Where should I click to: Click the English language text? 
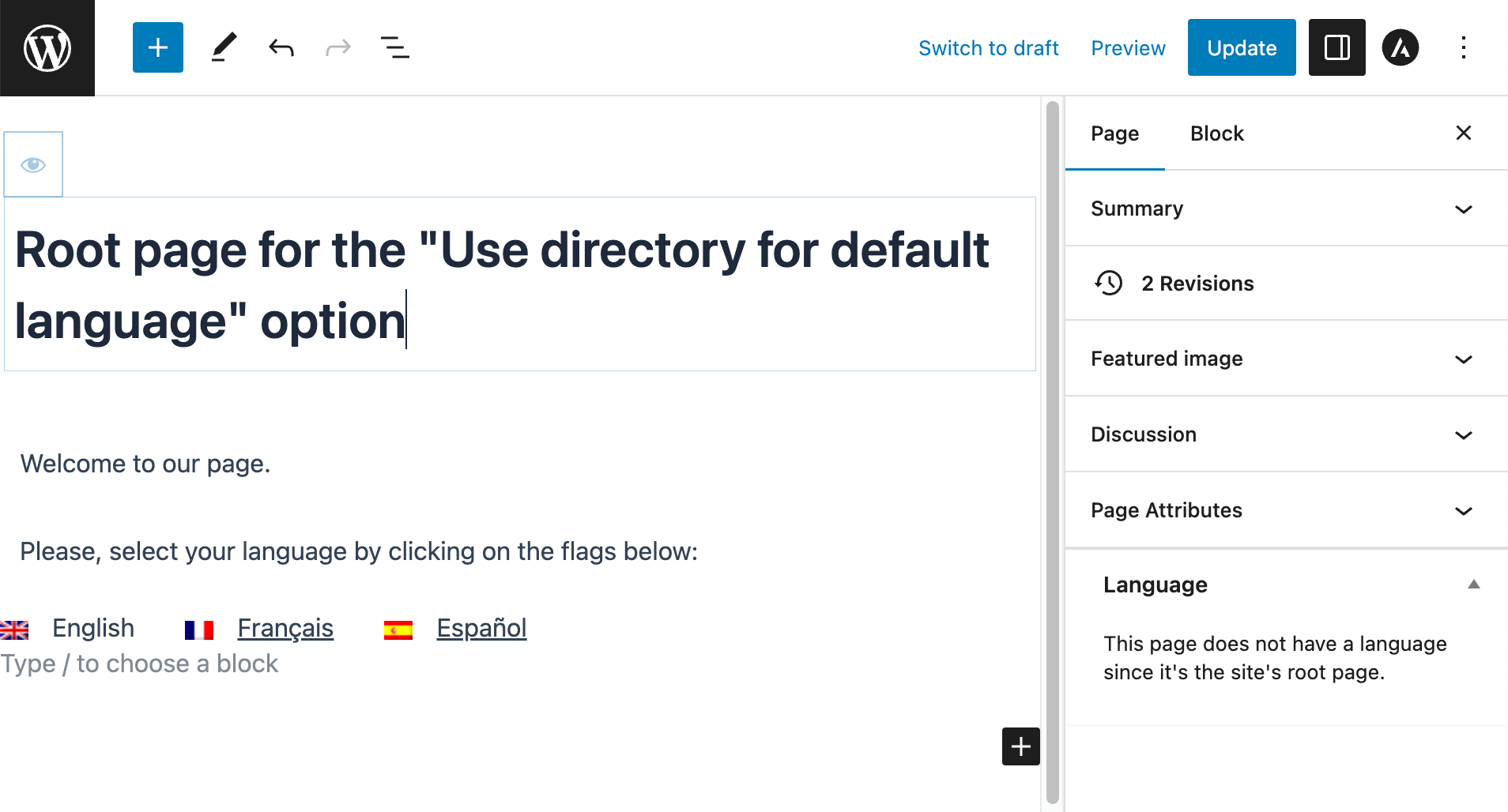click(x=93, y=628)
